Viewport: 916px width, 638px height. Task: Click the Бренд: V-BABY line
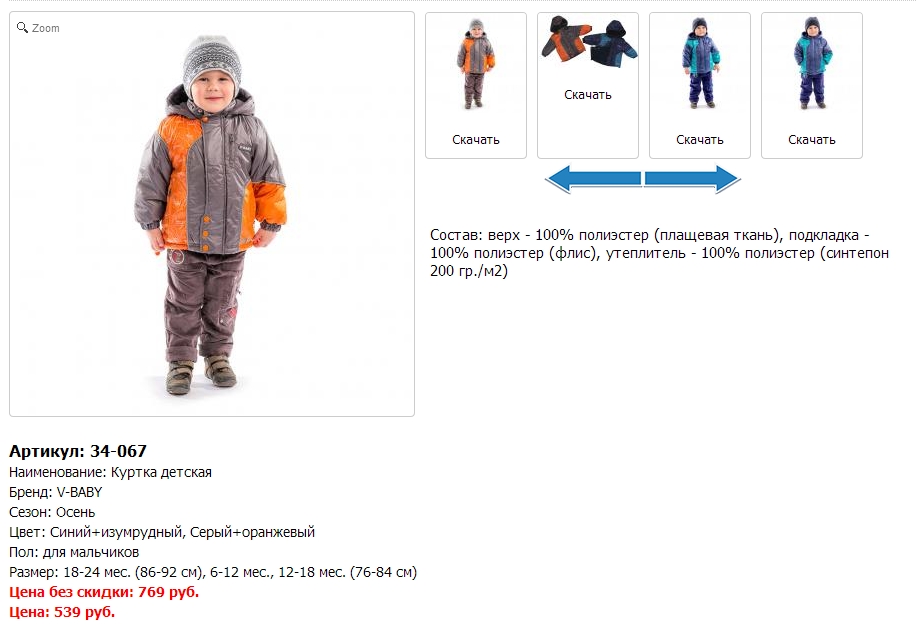pyautogui.click(x=55, y=492)
